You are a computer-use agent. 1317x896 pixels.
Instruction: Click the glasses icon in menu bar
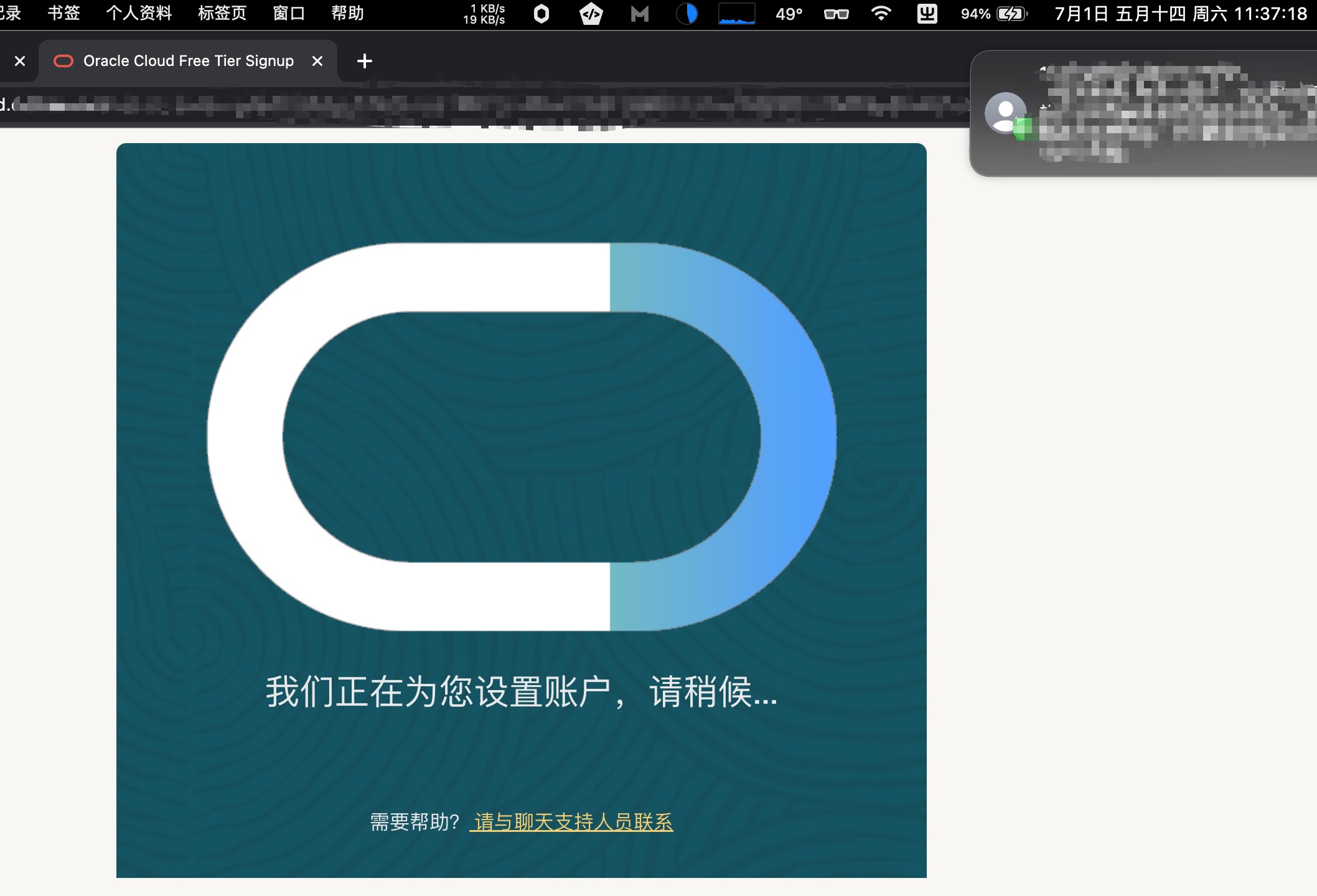(x=836, y=14)
